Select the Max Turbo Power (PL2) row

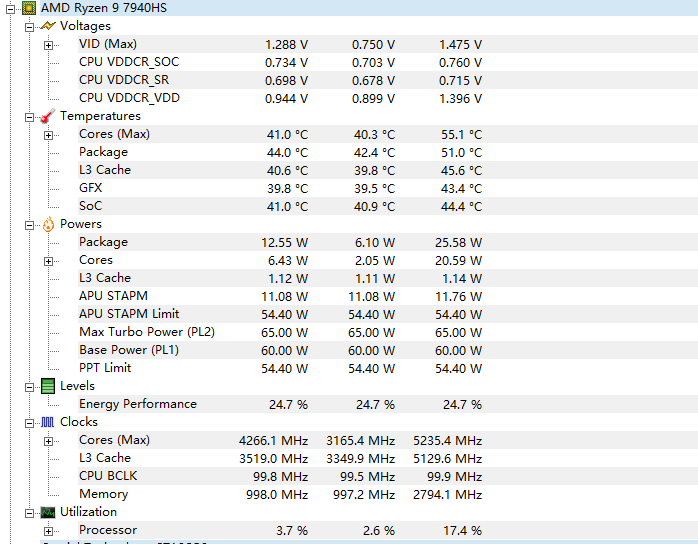pos(146,332)
